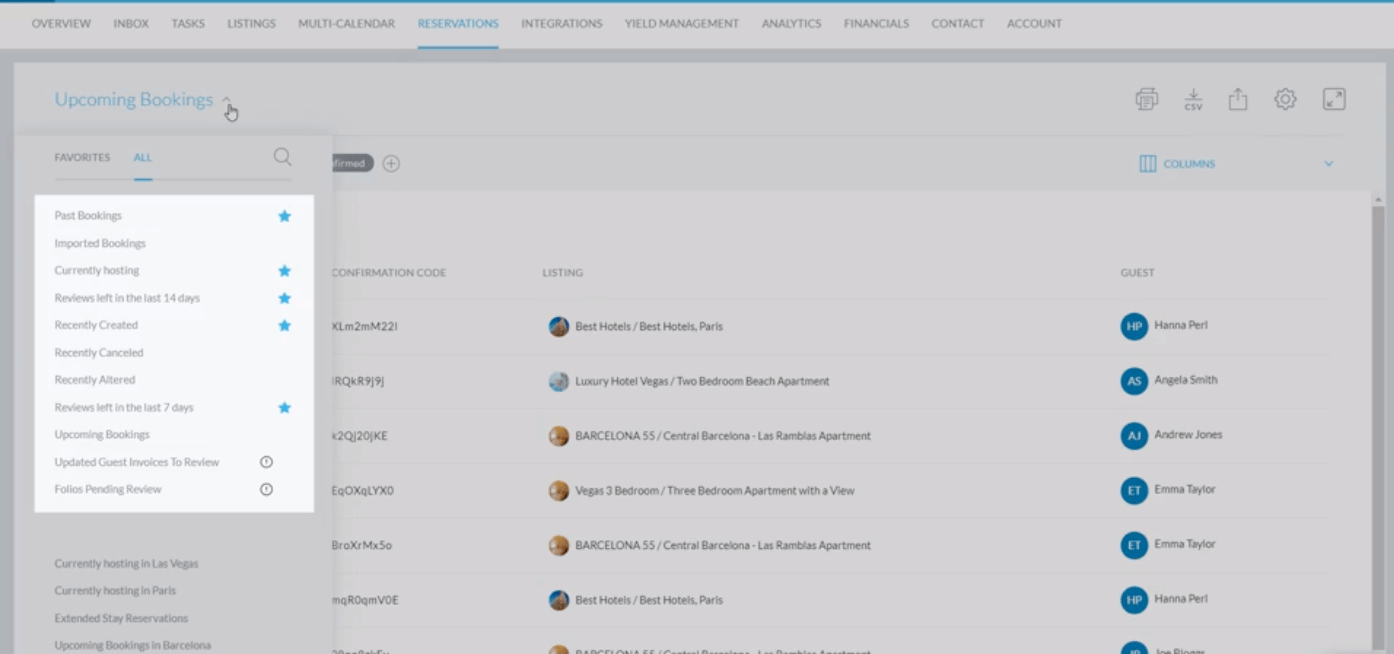
Task: Click the search icon in views panel
Action: [x=283, y=157]
